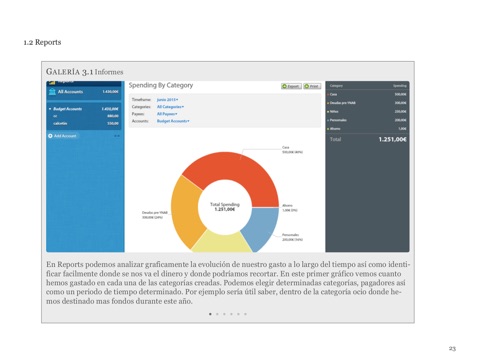Go to the fifth gallery page dot
The height and width of the screenshot is (360, 480).
238,314
